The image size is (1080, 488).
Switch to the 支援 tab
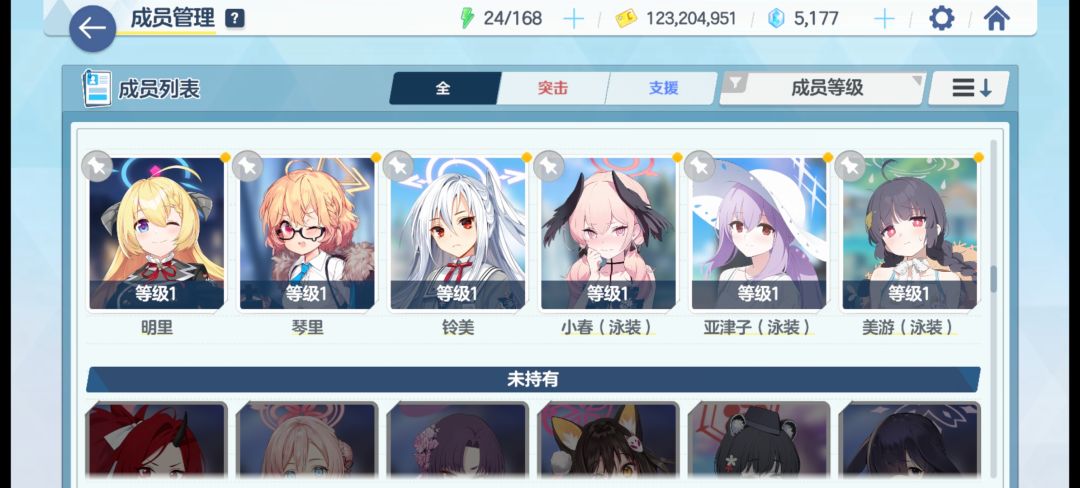pyautogui.click(x=663, y=88)
